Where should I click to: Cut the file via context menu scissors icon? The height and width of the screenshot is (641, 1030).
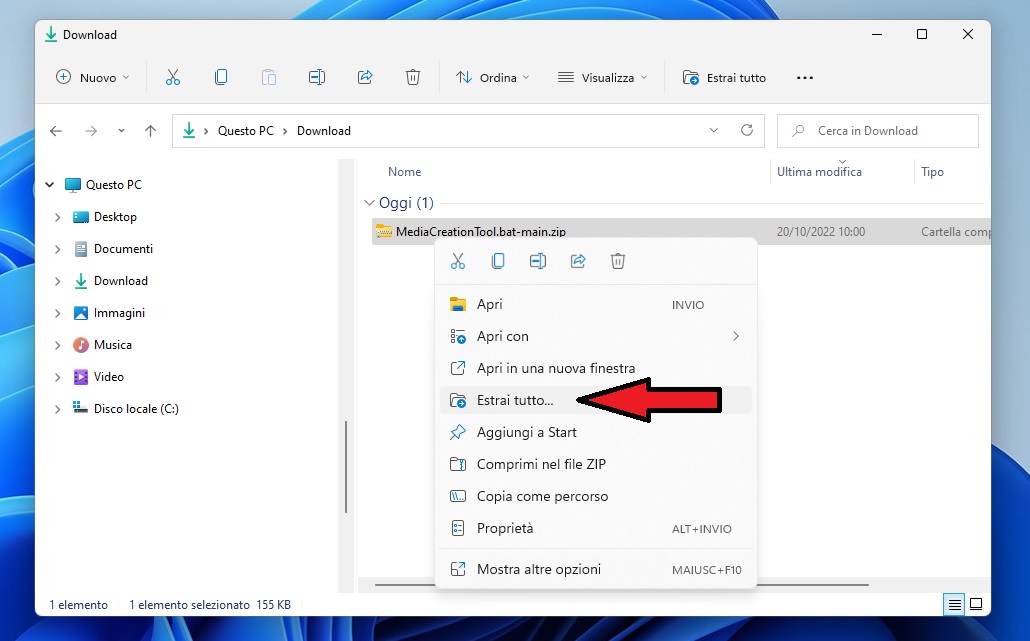[x=458, y=261]
